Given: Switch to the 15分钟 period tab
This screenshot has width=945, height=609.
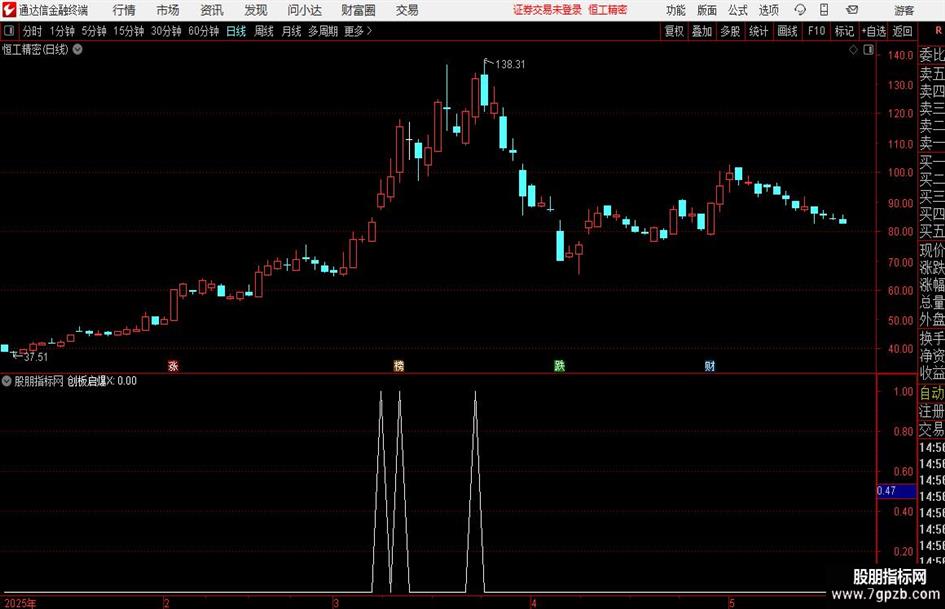Looking at the screenshot, I should coord(129,31).
